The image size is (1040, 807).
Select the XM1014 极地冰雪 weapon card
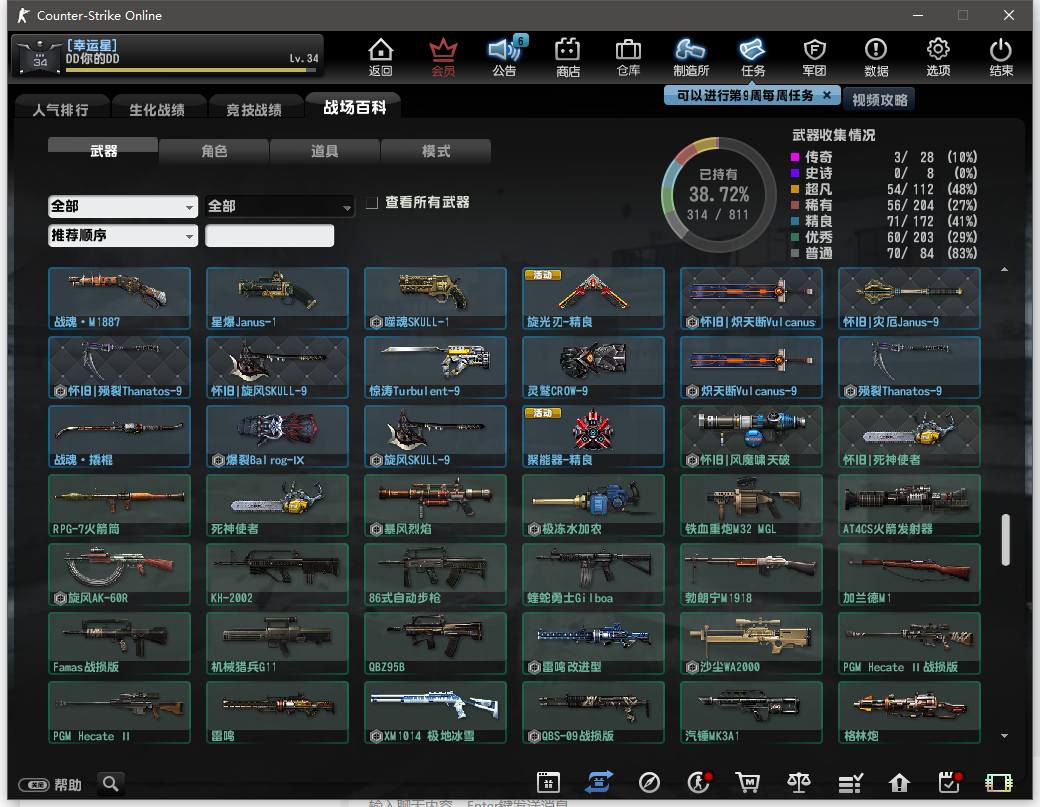point(435,712)
